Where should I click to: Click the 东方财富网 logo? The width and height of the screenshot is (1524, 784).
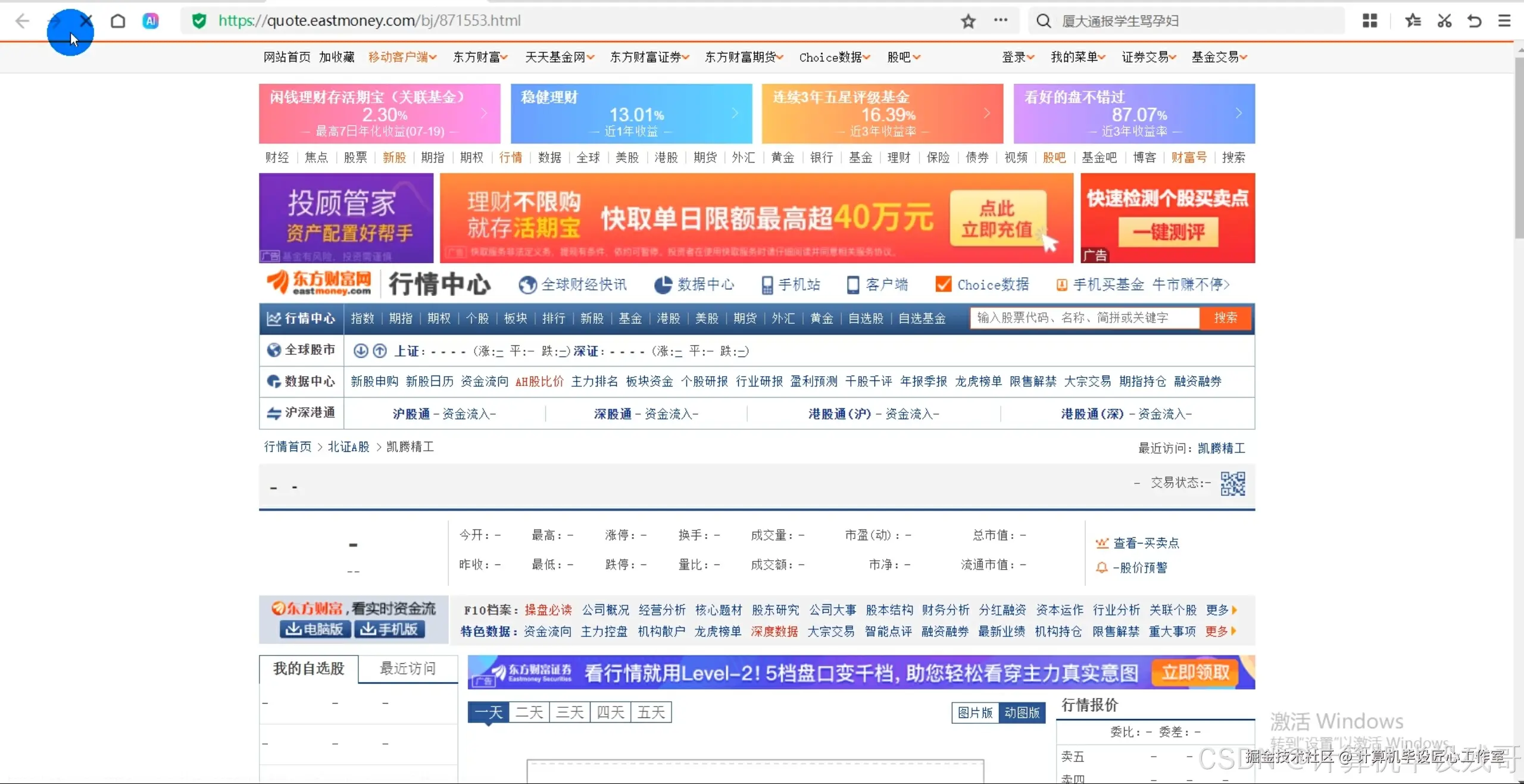tap(318, 283)
